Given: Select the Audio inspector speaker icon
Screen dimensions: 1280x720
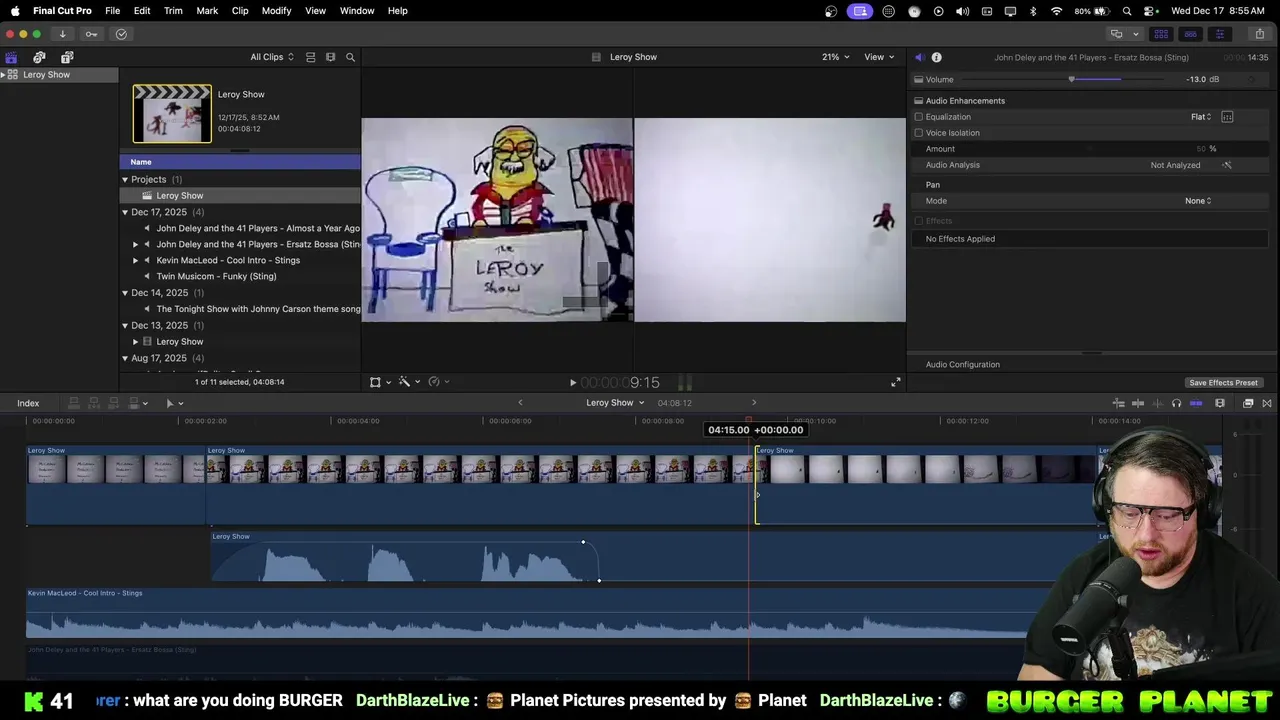Looking at the screenshot, I should (919, 57).
